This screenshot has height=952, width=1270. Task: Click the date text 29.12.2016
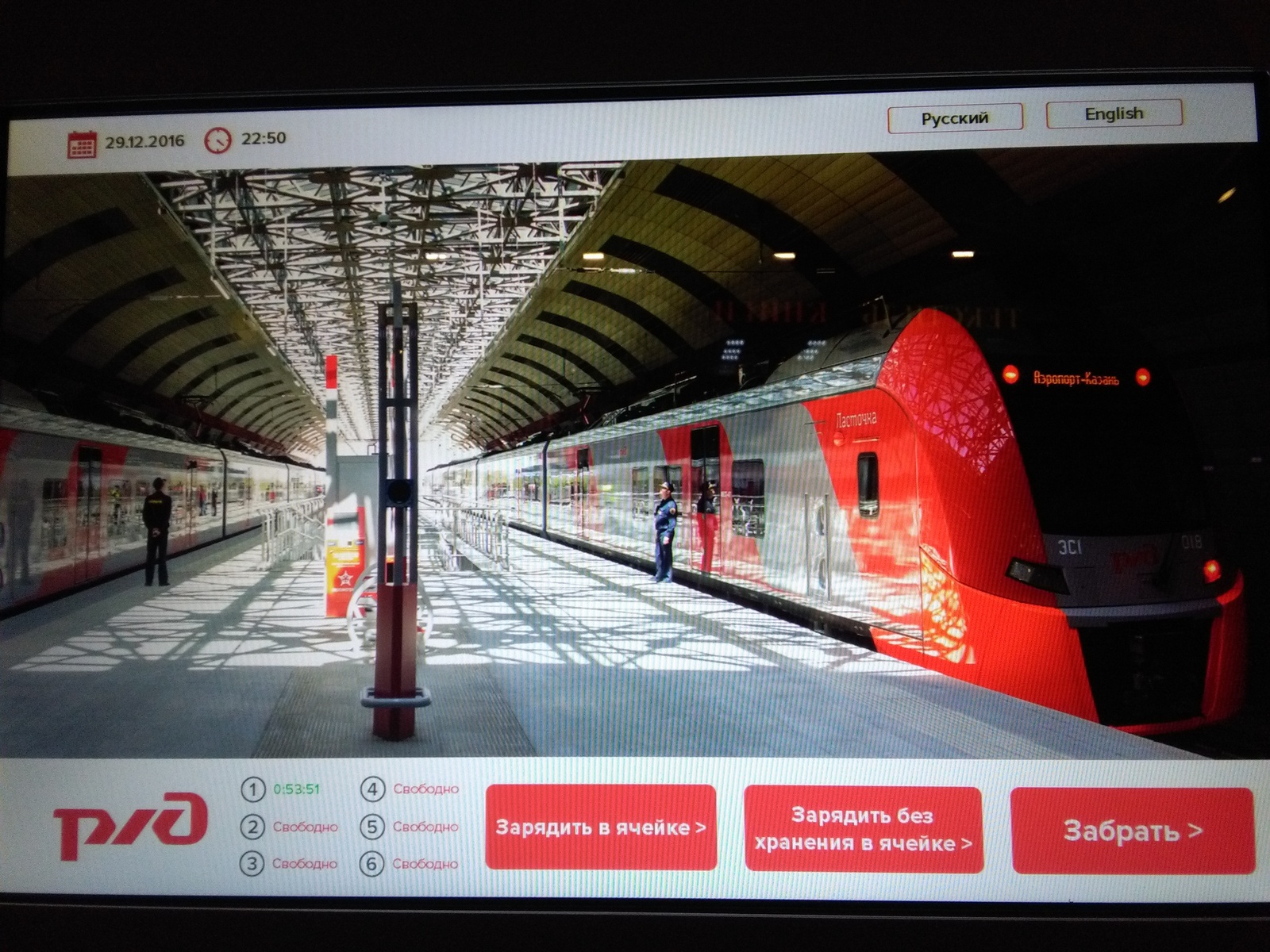point(144,142)
